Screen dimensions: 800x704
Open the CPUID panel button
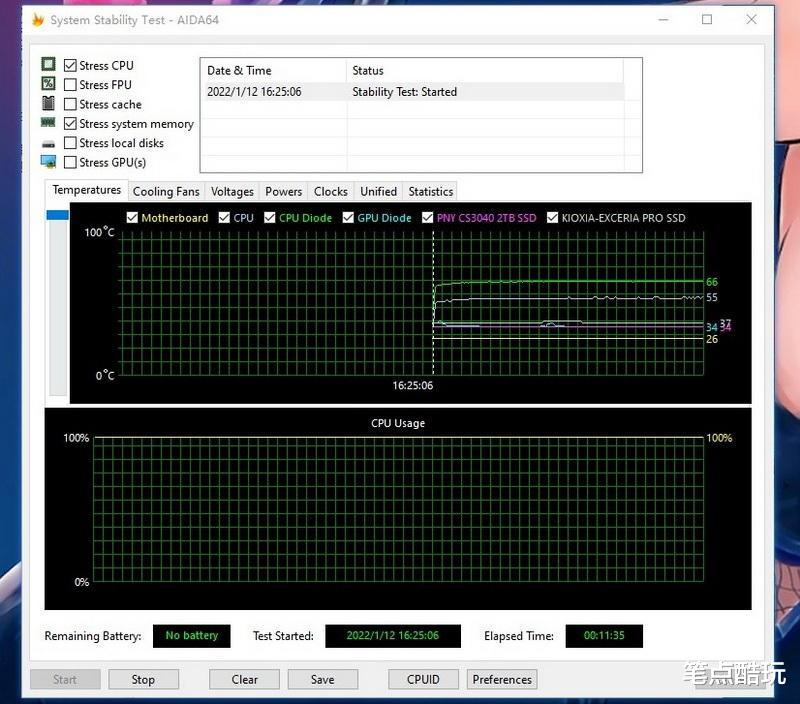[423, 679]
